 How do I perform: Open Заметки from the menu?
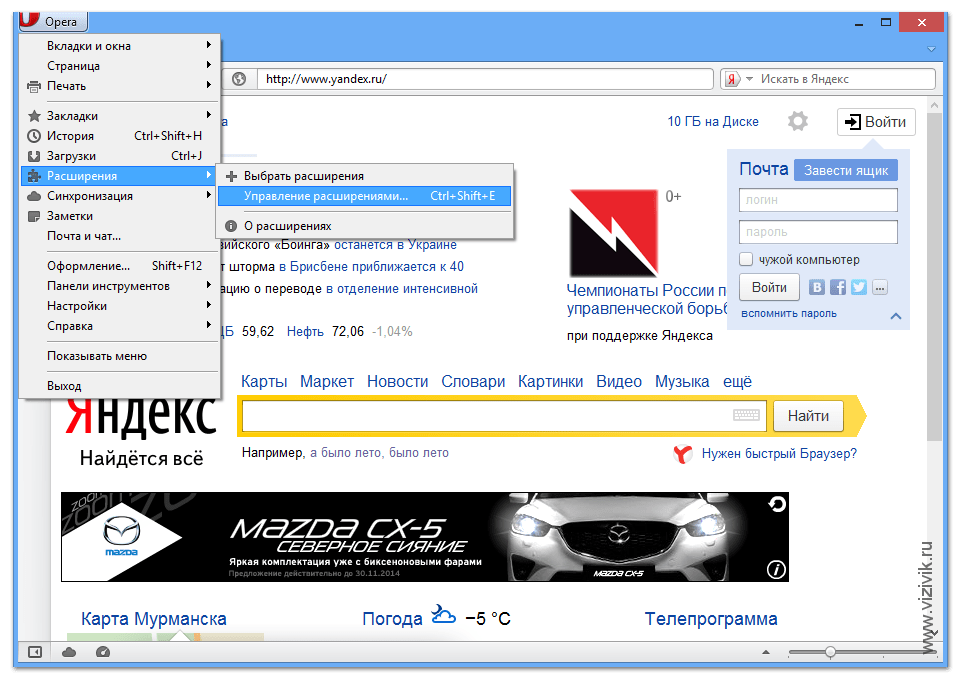120,216
